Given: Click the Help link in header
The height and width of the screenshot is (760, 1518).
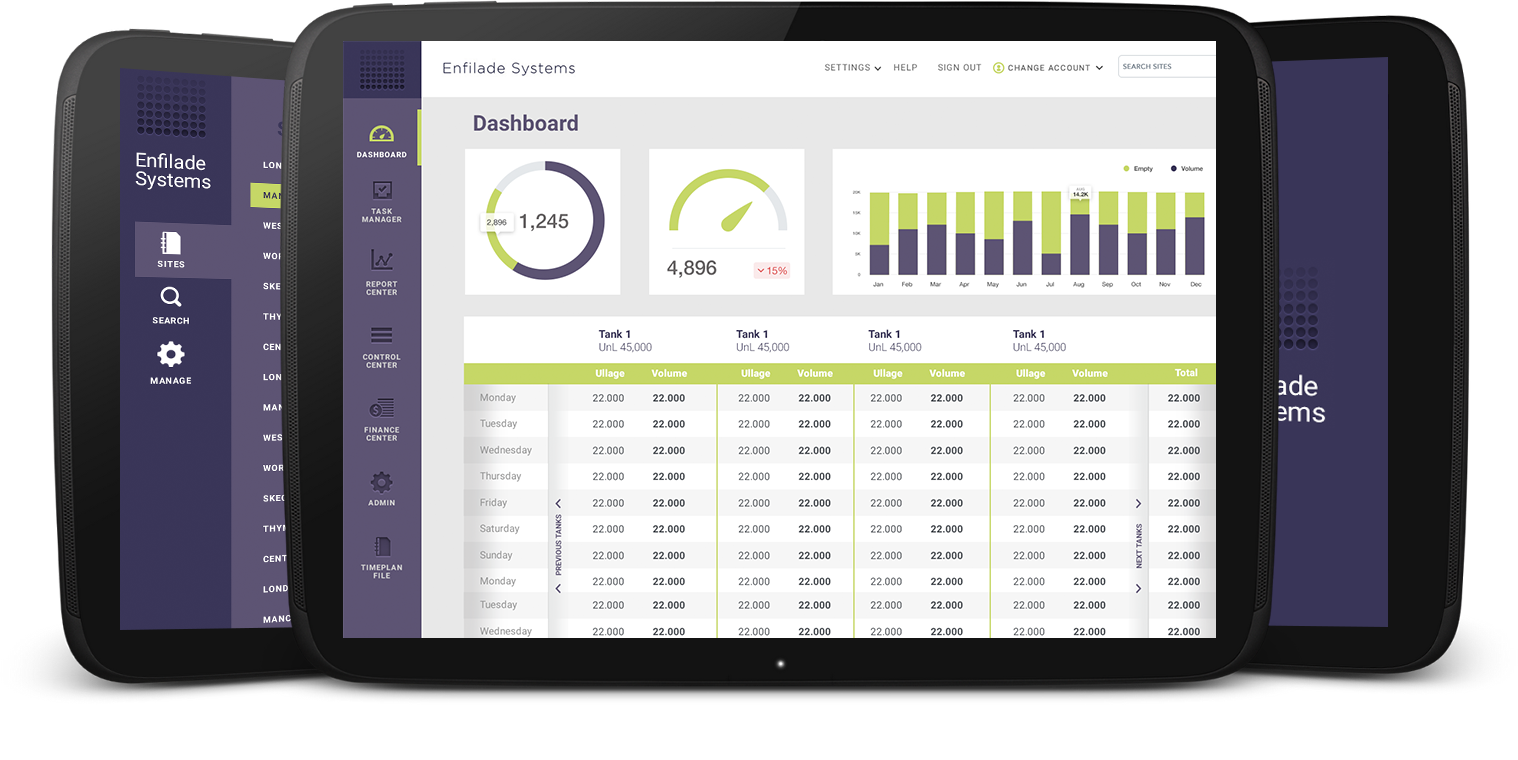Looking at the screenshot, I should 905,68.
